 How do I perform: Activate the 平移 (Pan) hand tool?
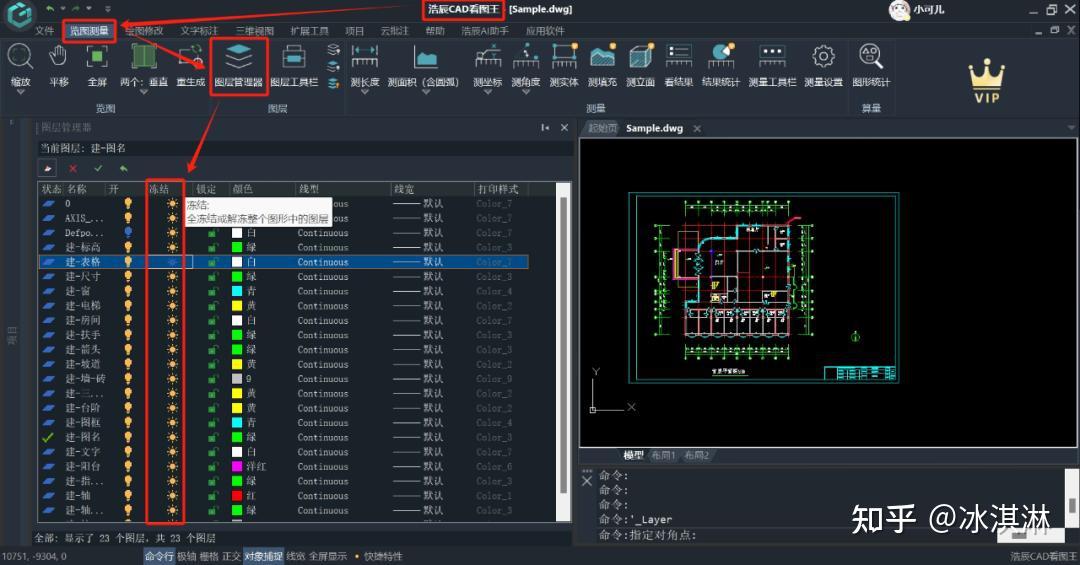click(x=59, y=56)
